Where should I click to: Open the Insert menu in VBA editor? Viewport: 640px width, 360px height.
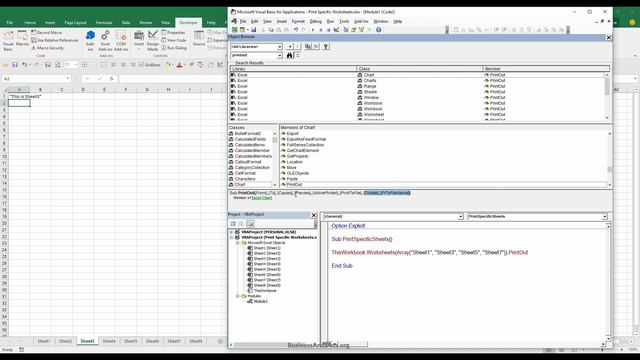282,21
